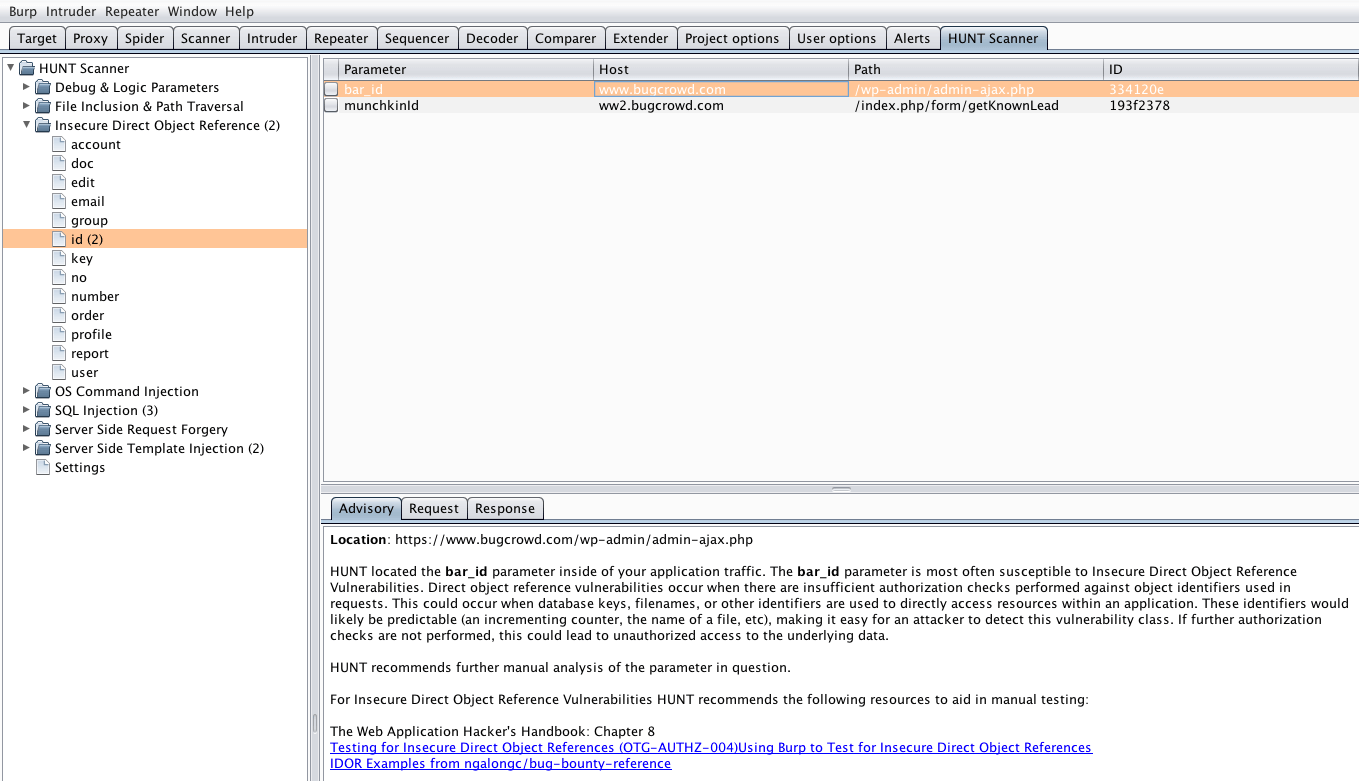Switch to the Request tab
This screenshot has height=781, width=1359.
434,508
